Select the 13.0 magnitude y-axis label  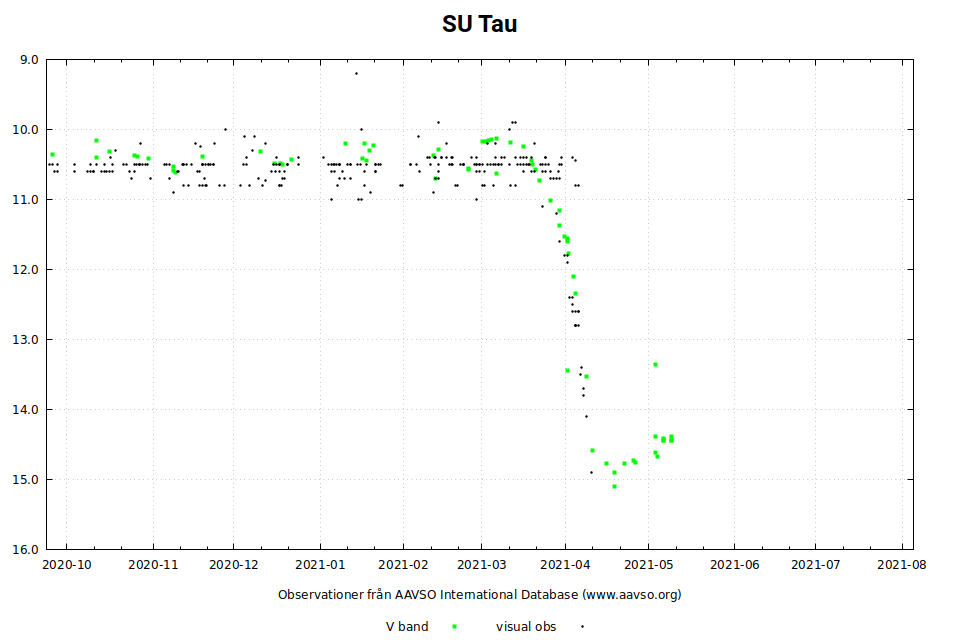[x=26, y=340]
